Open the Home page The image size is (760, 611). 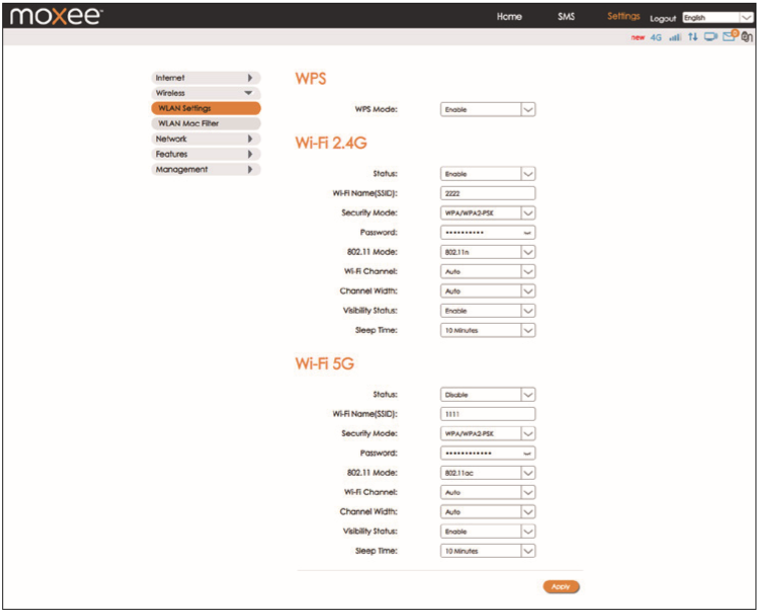coord(509,16)
